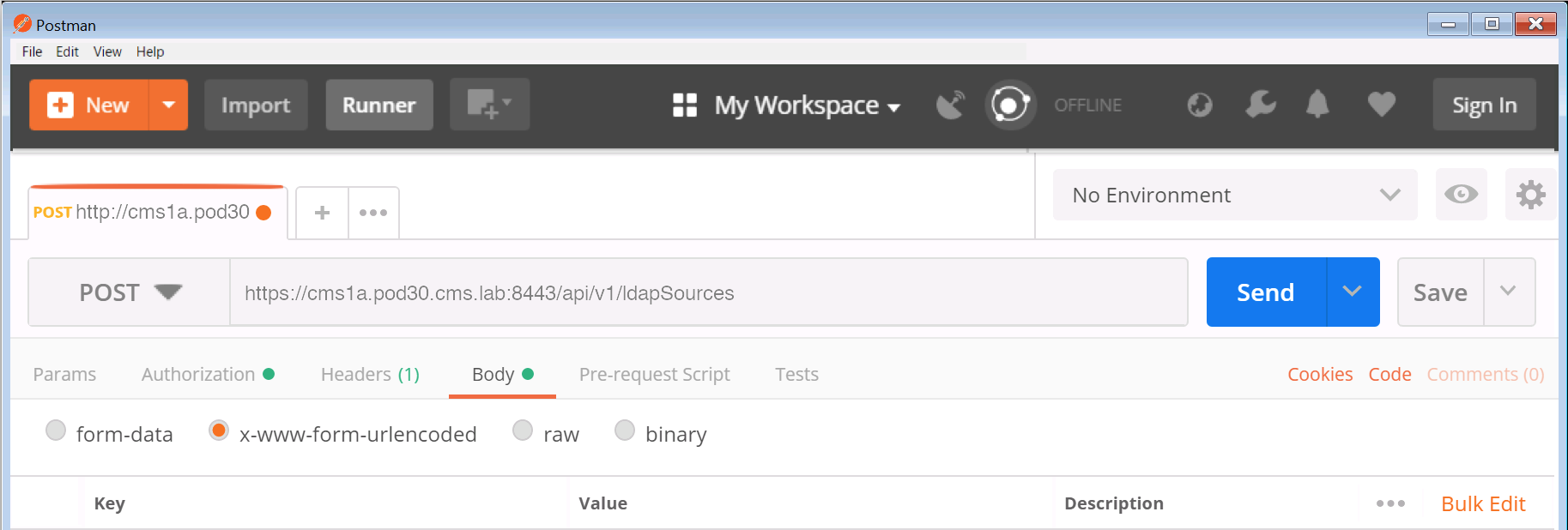The width and height of the screenshot is (1568, 530).
Task: Open the Pre-request Script tab
Action: coord(654,375)
